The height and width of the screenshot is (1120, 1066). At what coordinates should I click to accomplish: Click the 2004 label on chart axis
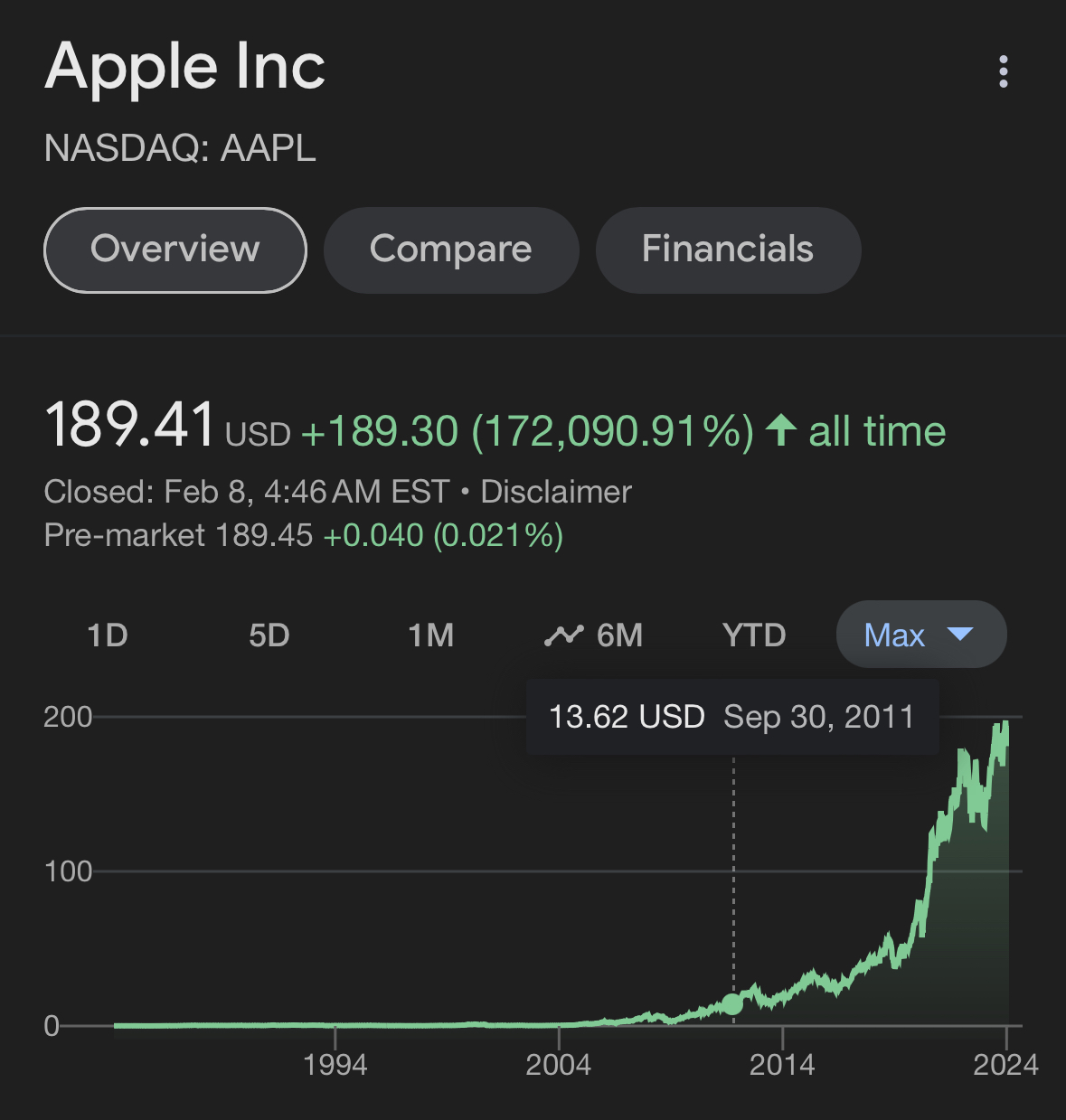click(558, 1065)
